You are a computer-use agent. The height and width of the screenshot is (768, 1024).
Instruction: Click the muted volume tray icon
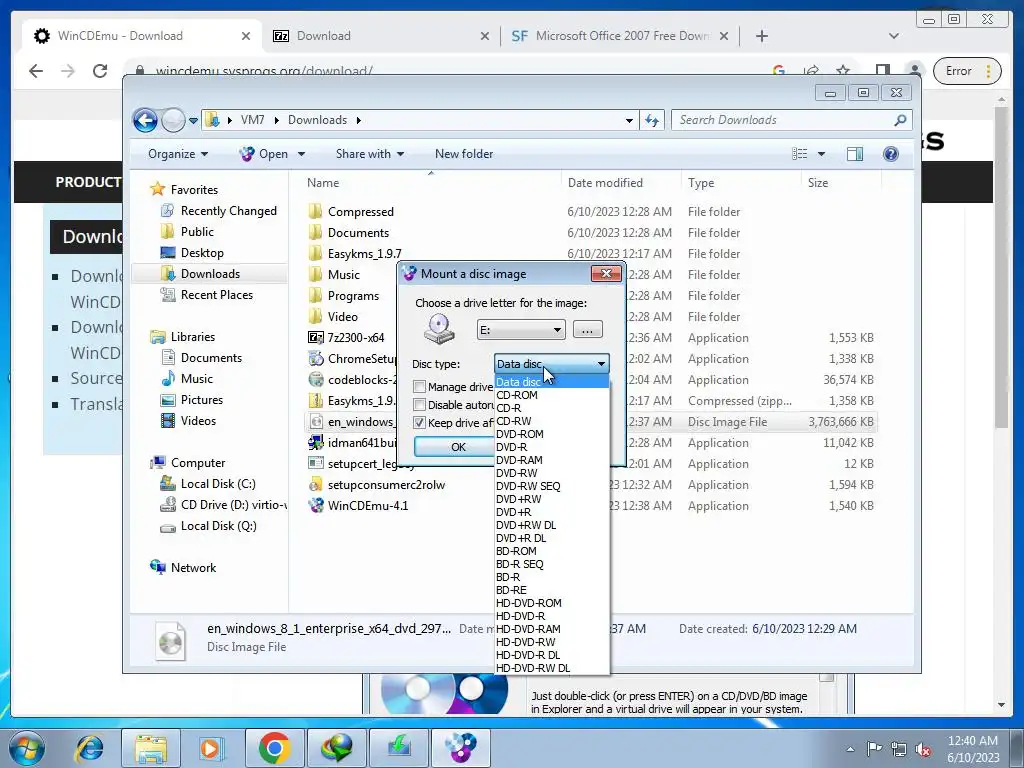pos(923,749)
